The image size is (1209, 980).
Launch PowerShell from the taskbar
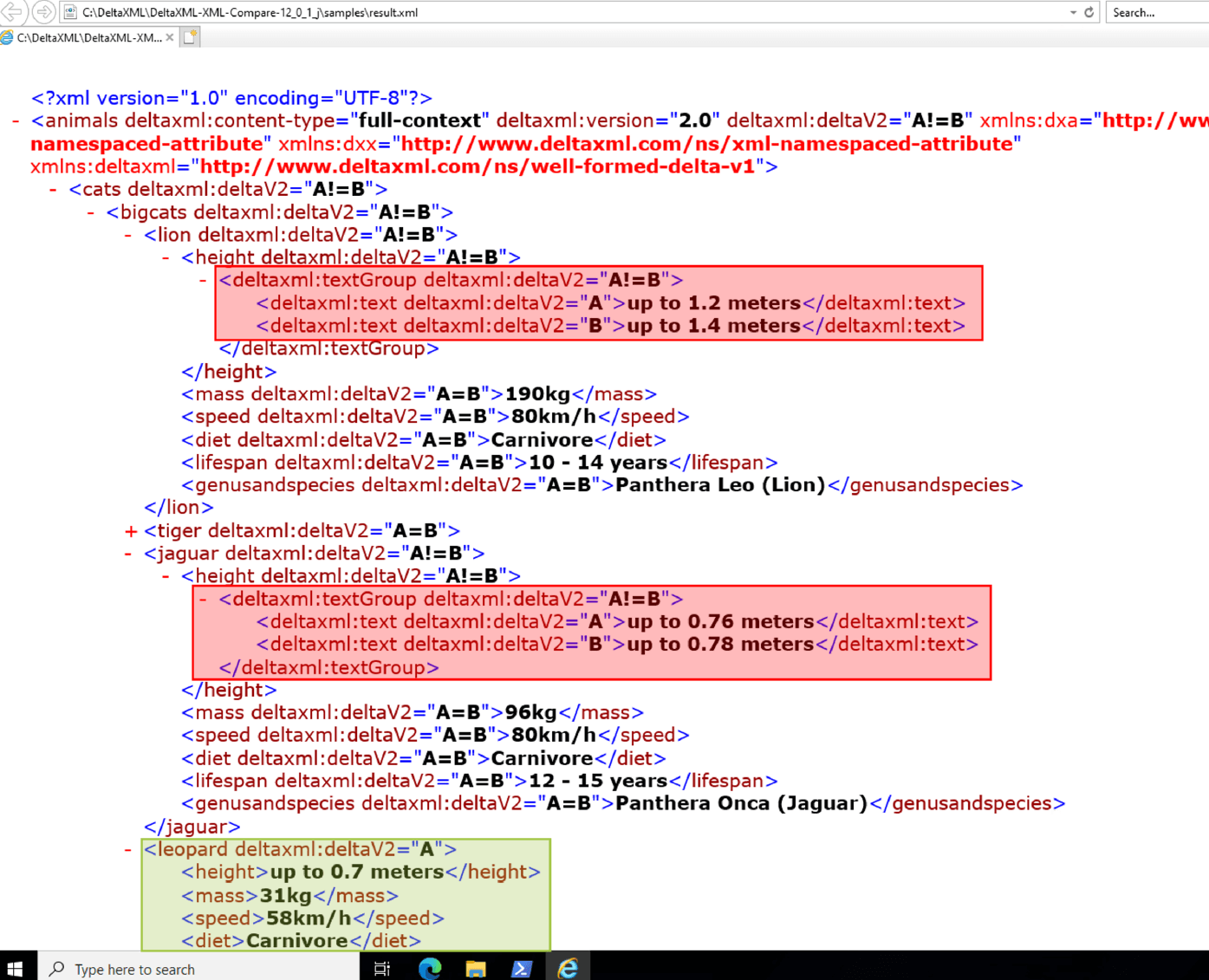point(521,968)
